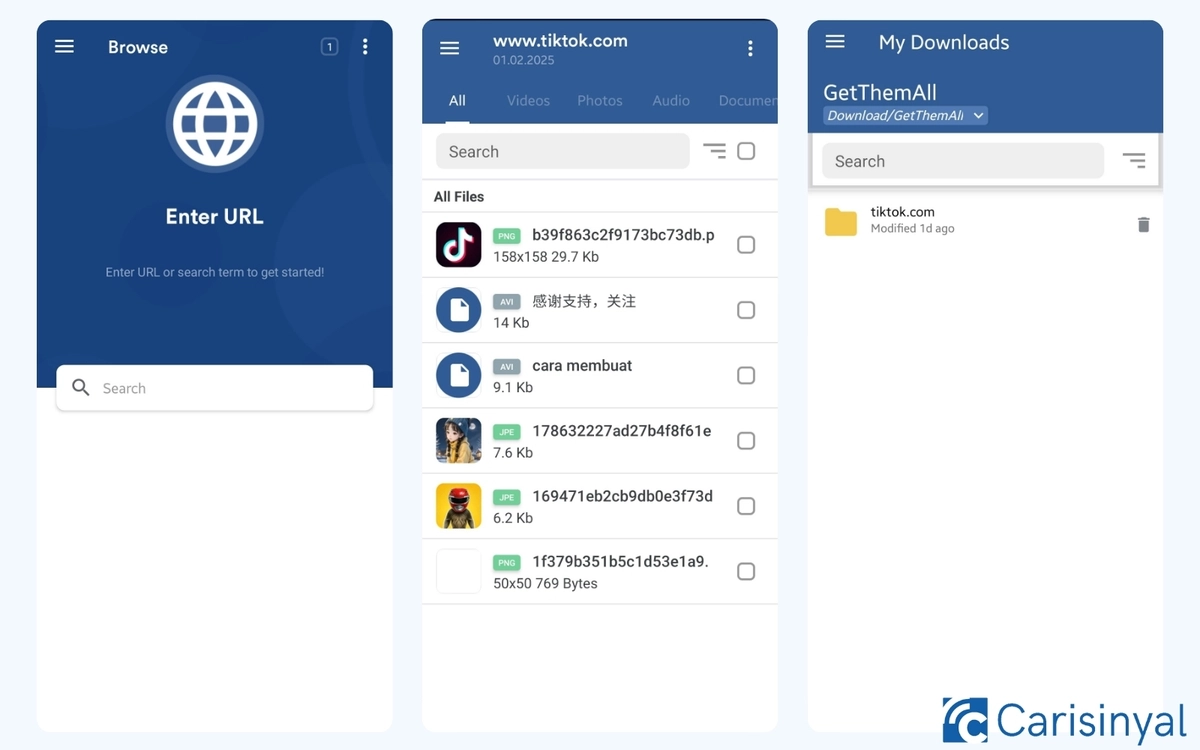Select the All tab
Screen dimensions: 1200x750
(x=457, y=101)
